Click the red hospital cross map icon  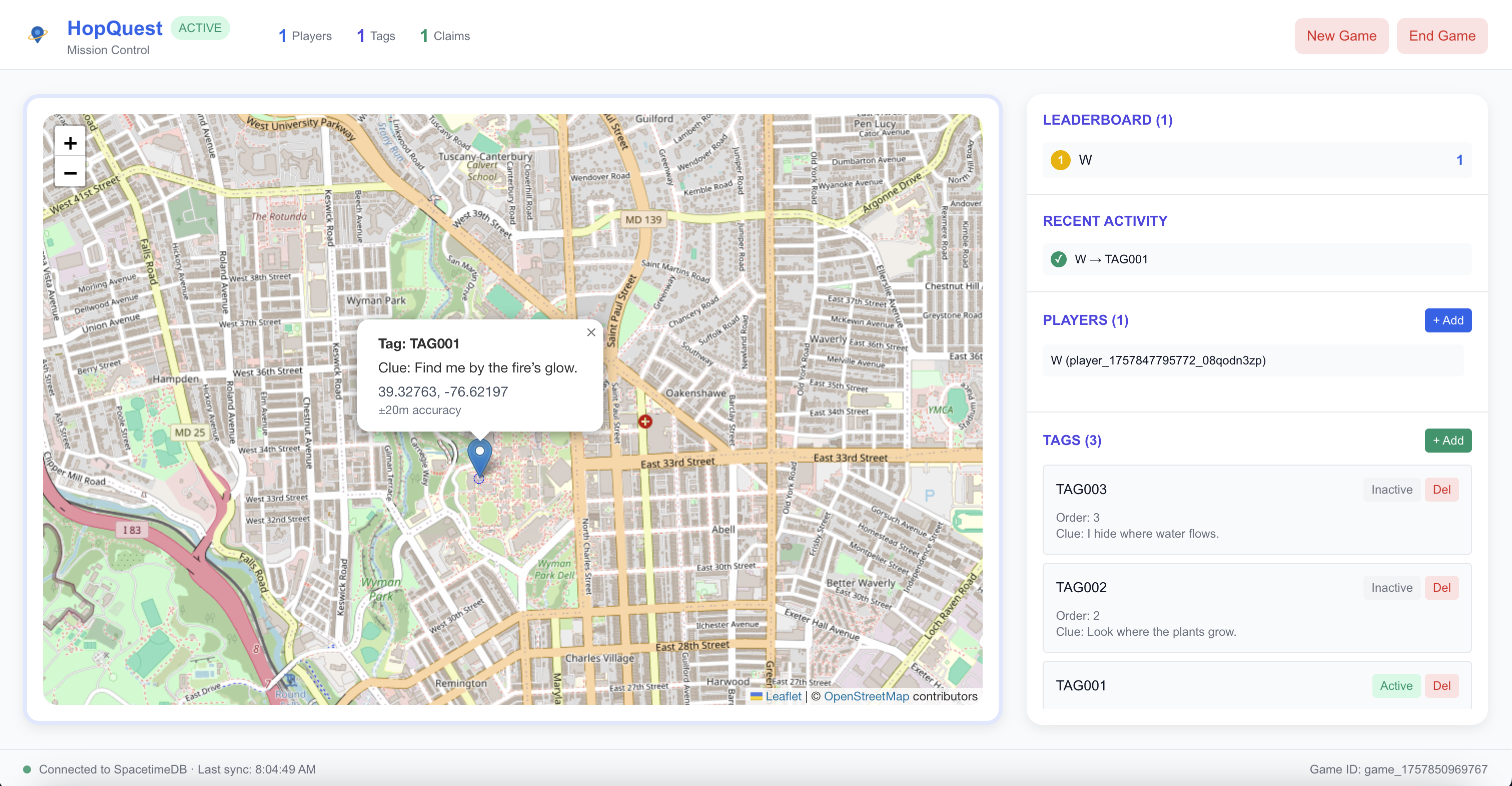tap(644, 421)
